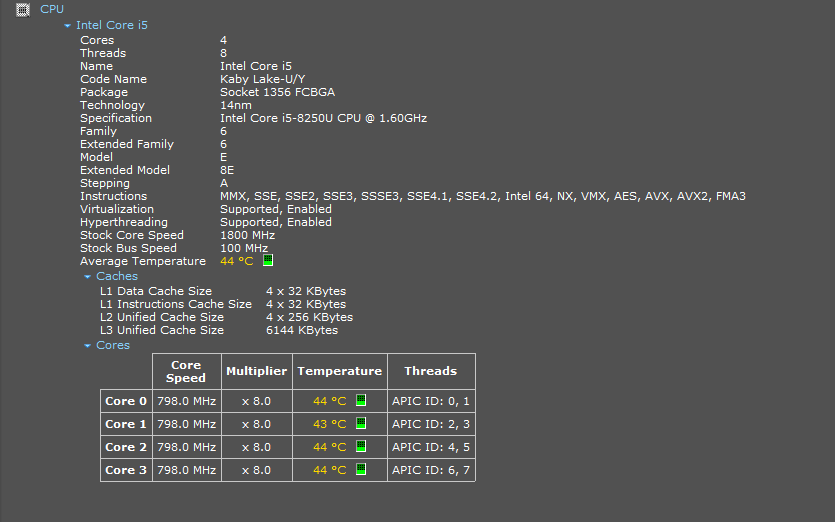Click the CPU section heading

(x=52, y=9)
